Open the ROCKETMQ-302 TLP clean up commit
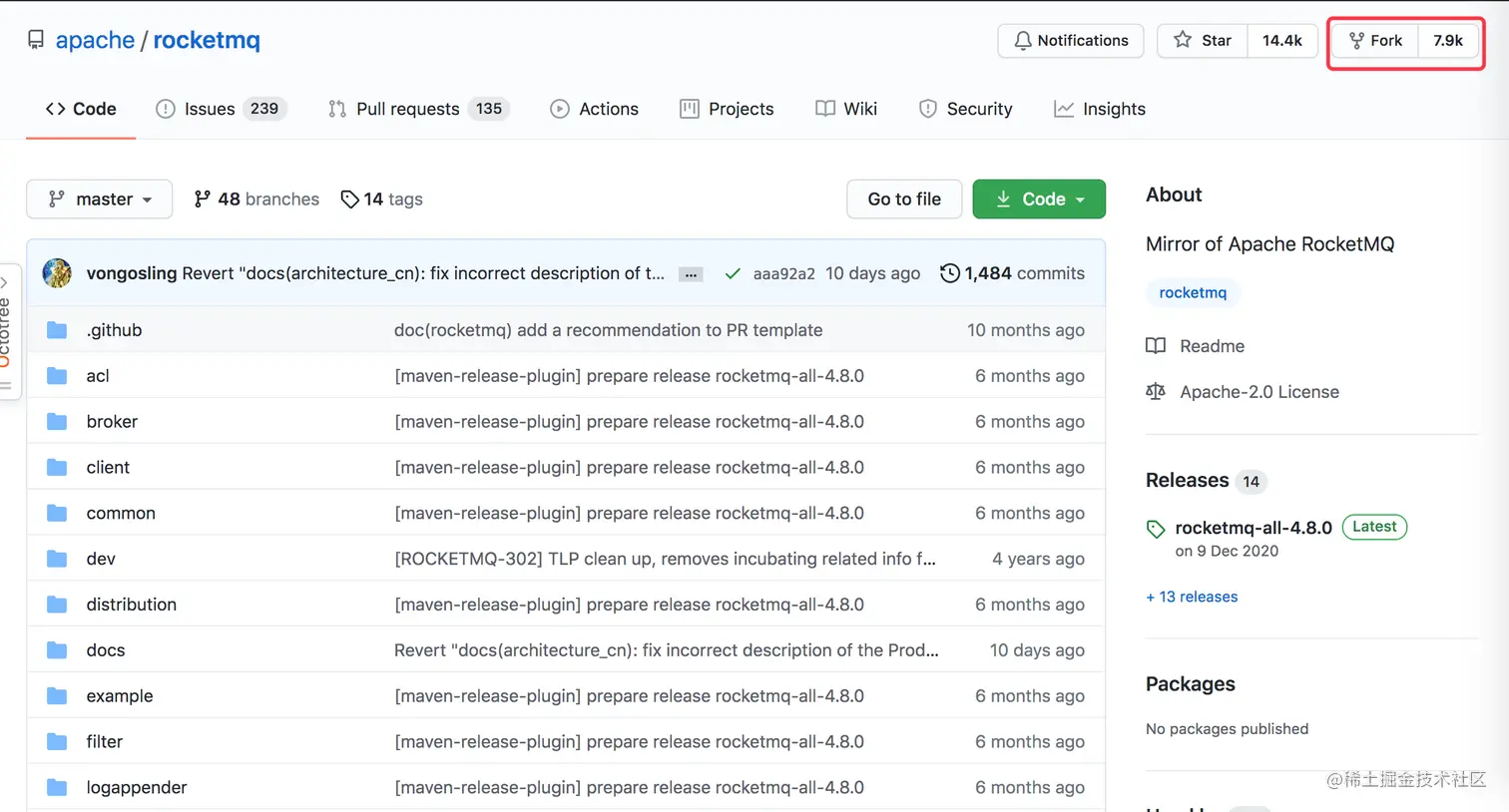 [x=665, y=559]
